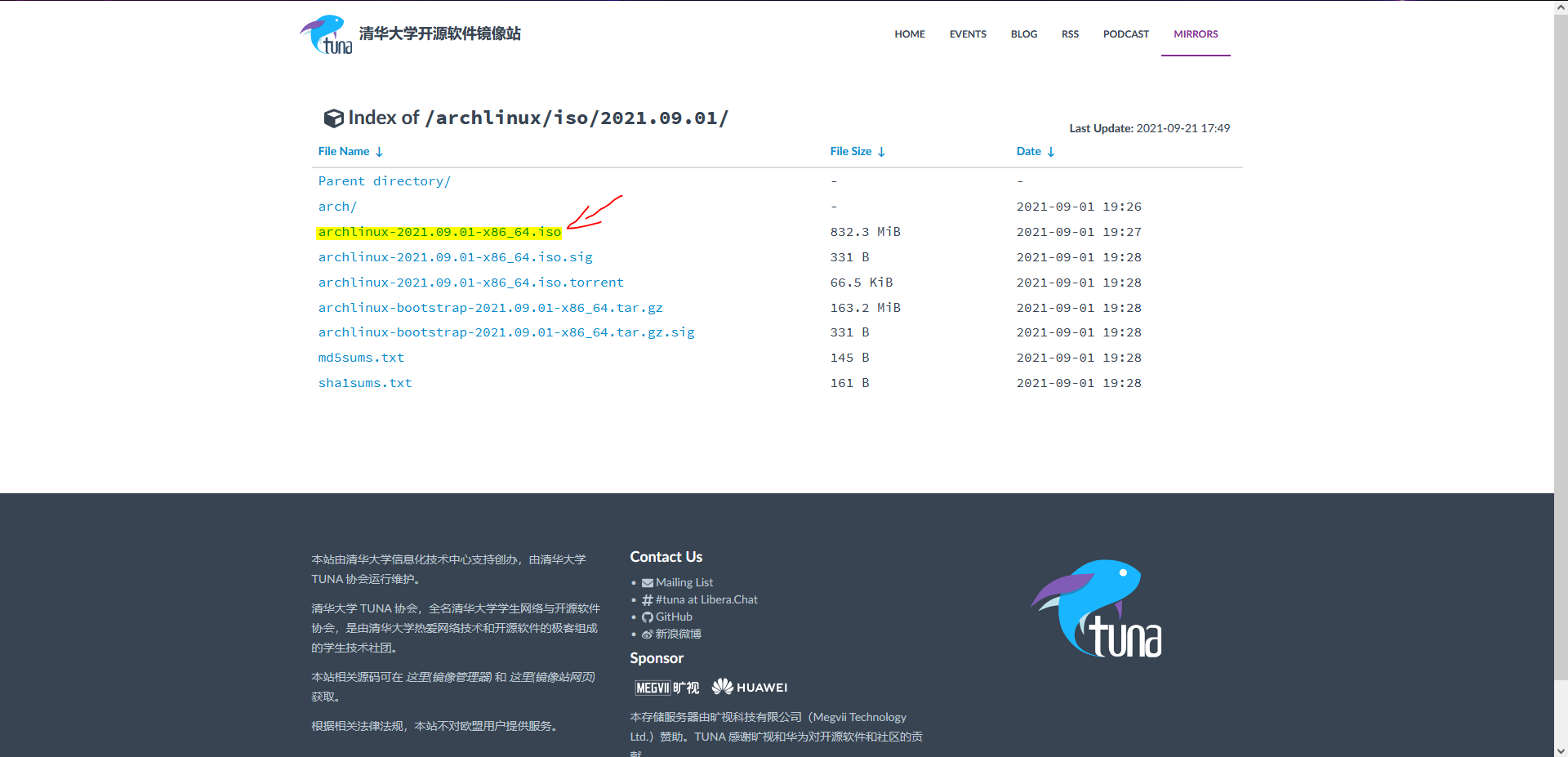Click the envelope icon next to Mailing List
The width and height of the screenshot is (1568, 757).
[x=648, y=581]
